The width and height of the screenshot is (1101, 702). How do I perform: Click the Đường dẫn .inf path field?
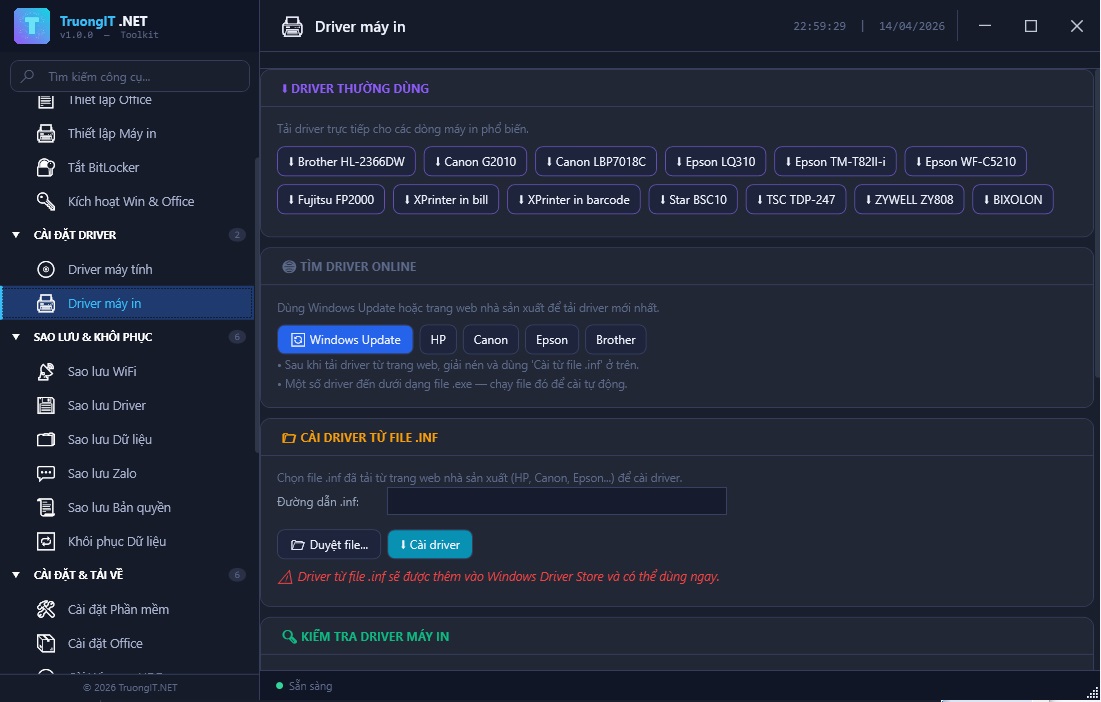click(x=556, y=501)
